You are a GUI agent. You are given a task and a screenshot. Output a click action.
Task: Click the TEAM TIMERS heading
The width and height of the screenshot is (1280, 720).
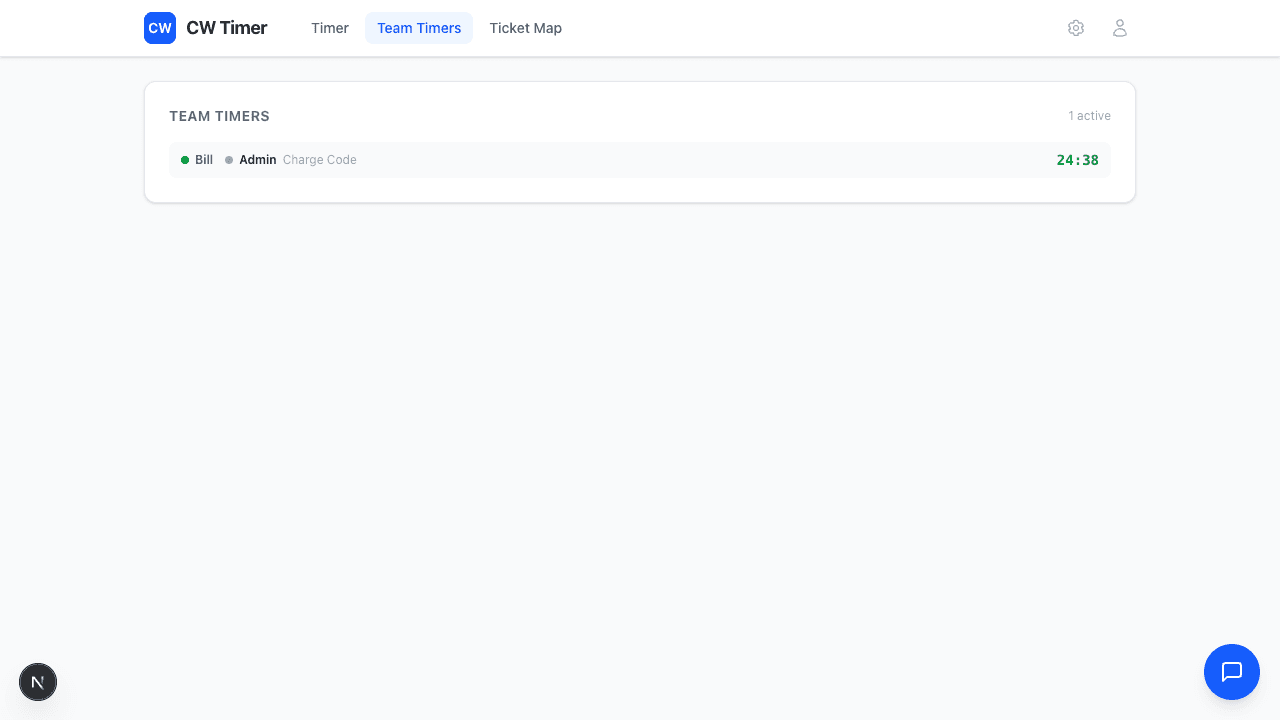(219, 116)
